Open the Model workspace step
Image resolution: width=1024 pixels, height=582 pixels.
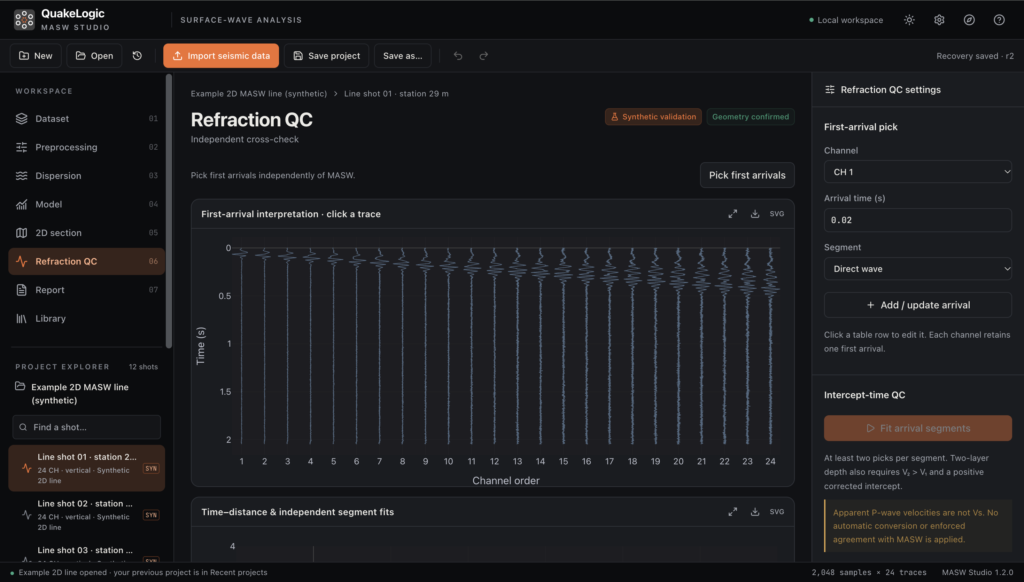(87, 204)
